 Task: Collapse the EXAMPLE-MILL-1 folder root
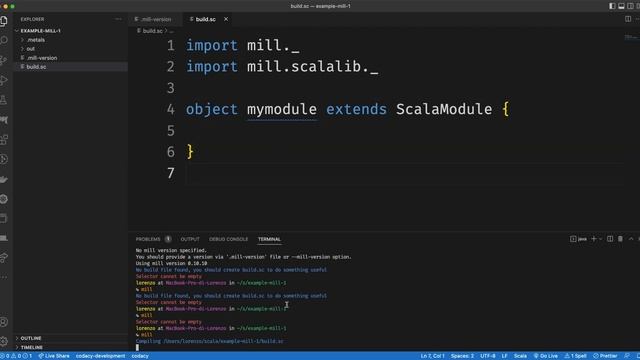tap(40, 31)
